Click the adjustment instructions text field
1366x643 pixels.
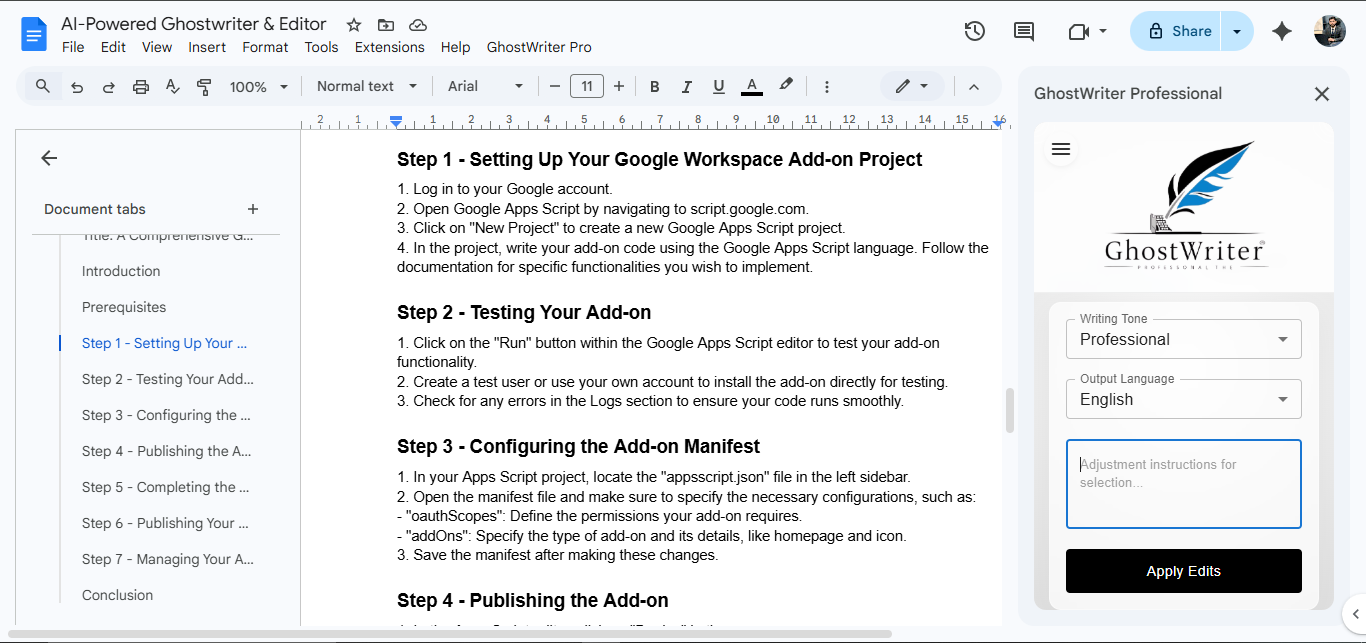click(1183, 483)
